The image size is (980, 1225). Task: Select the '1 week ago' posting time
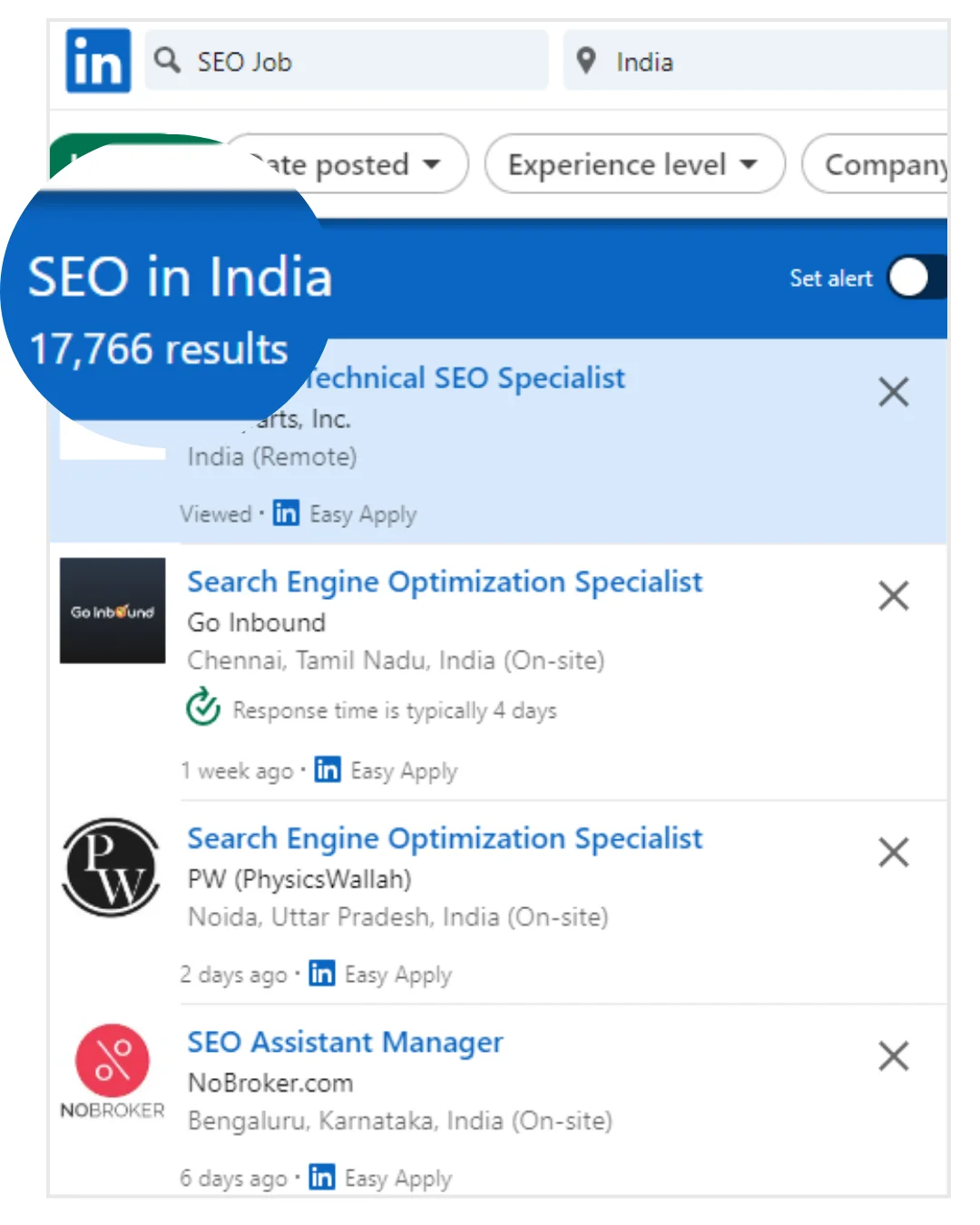[x=237, y=770]
